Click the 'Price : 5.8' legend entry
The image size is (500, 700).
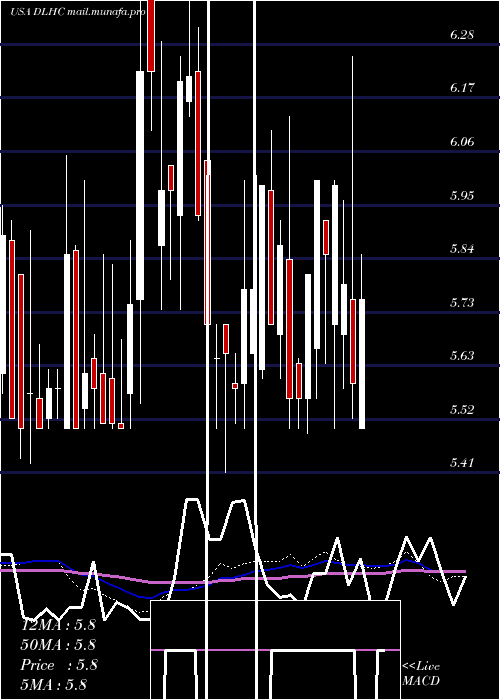point(58,665)
